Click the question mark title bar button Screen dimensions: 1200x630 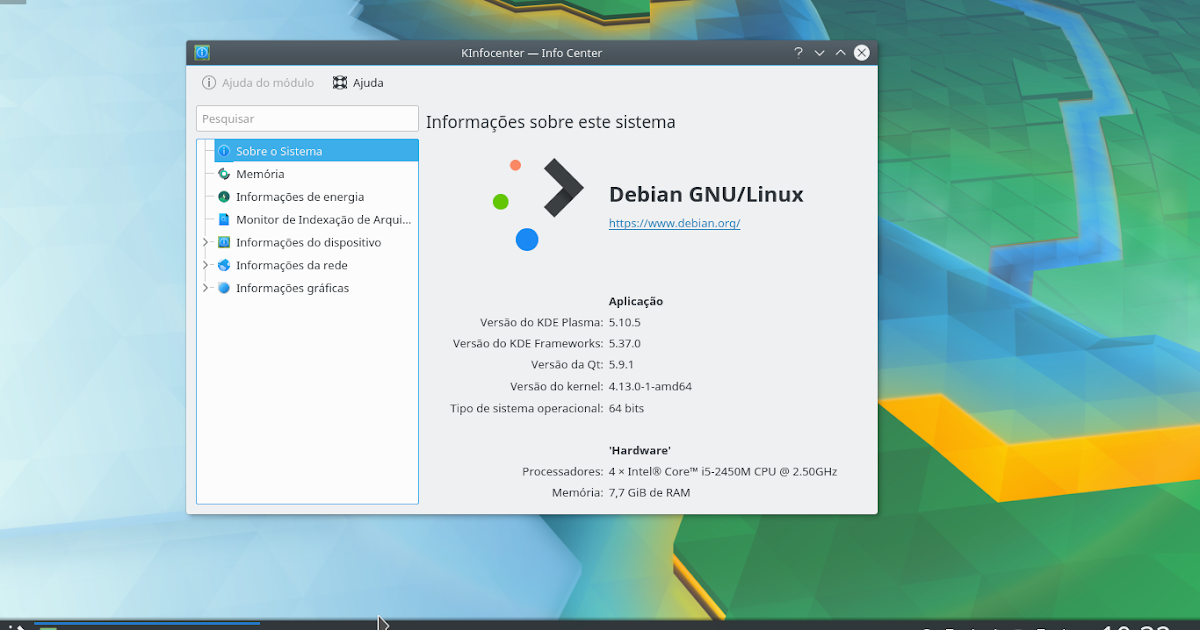coord(798,53)
